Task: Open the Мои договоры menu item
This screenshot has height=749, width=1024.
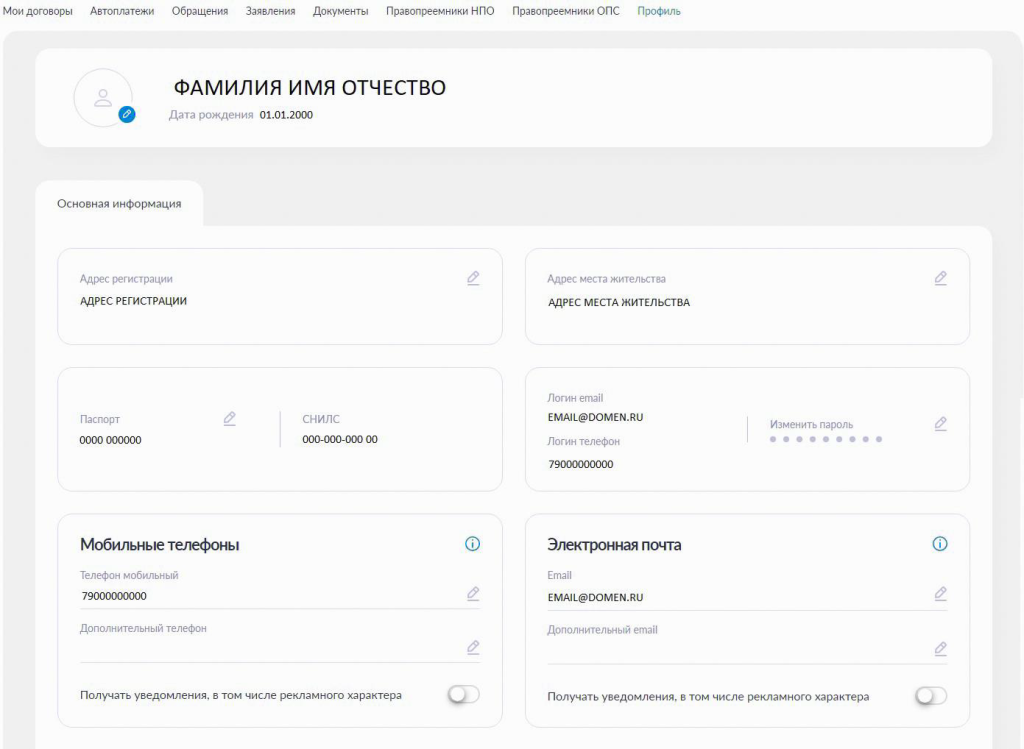Action: pos(39,11)
